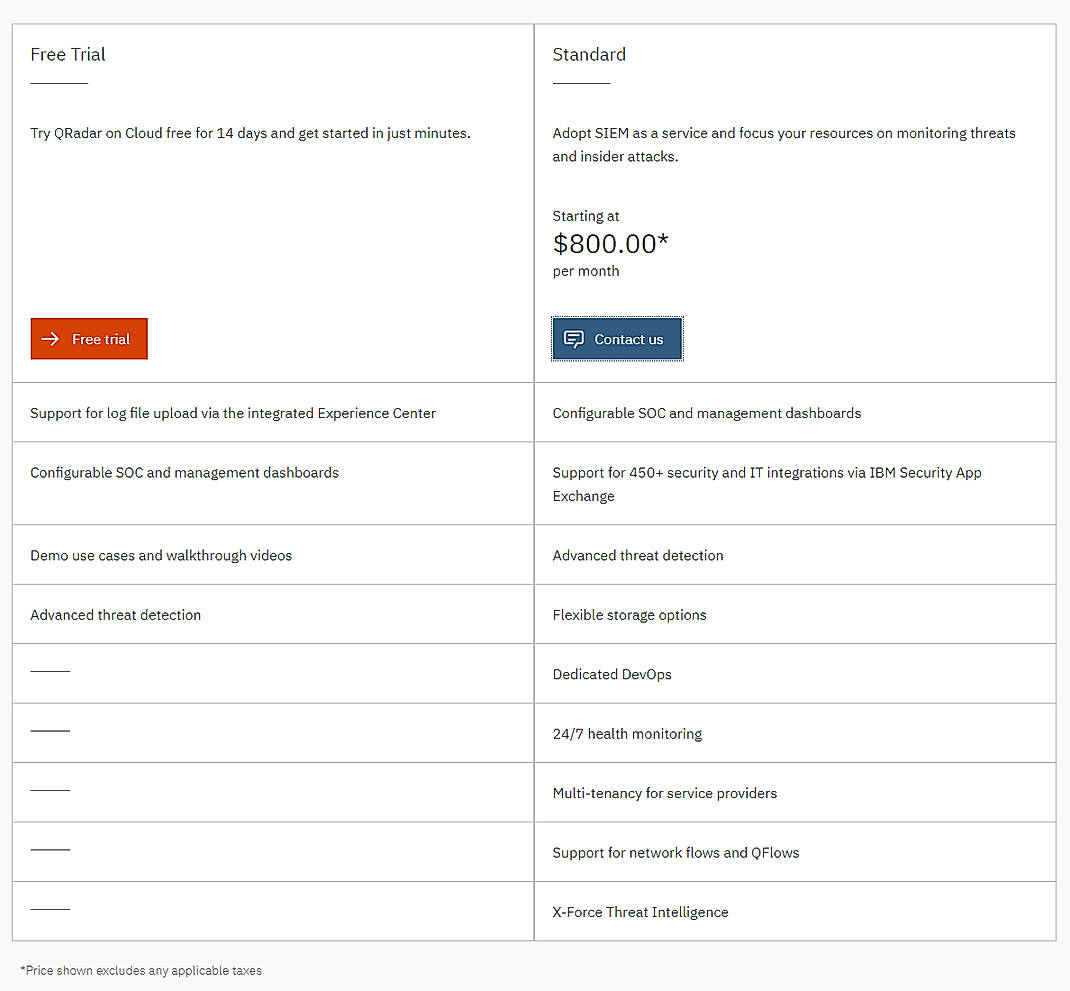Screen dimensions: 1070x991
Task: Click '24/7 health monitoring' row
Action: point(795,733)
